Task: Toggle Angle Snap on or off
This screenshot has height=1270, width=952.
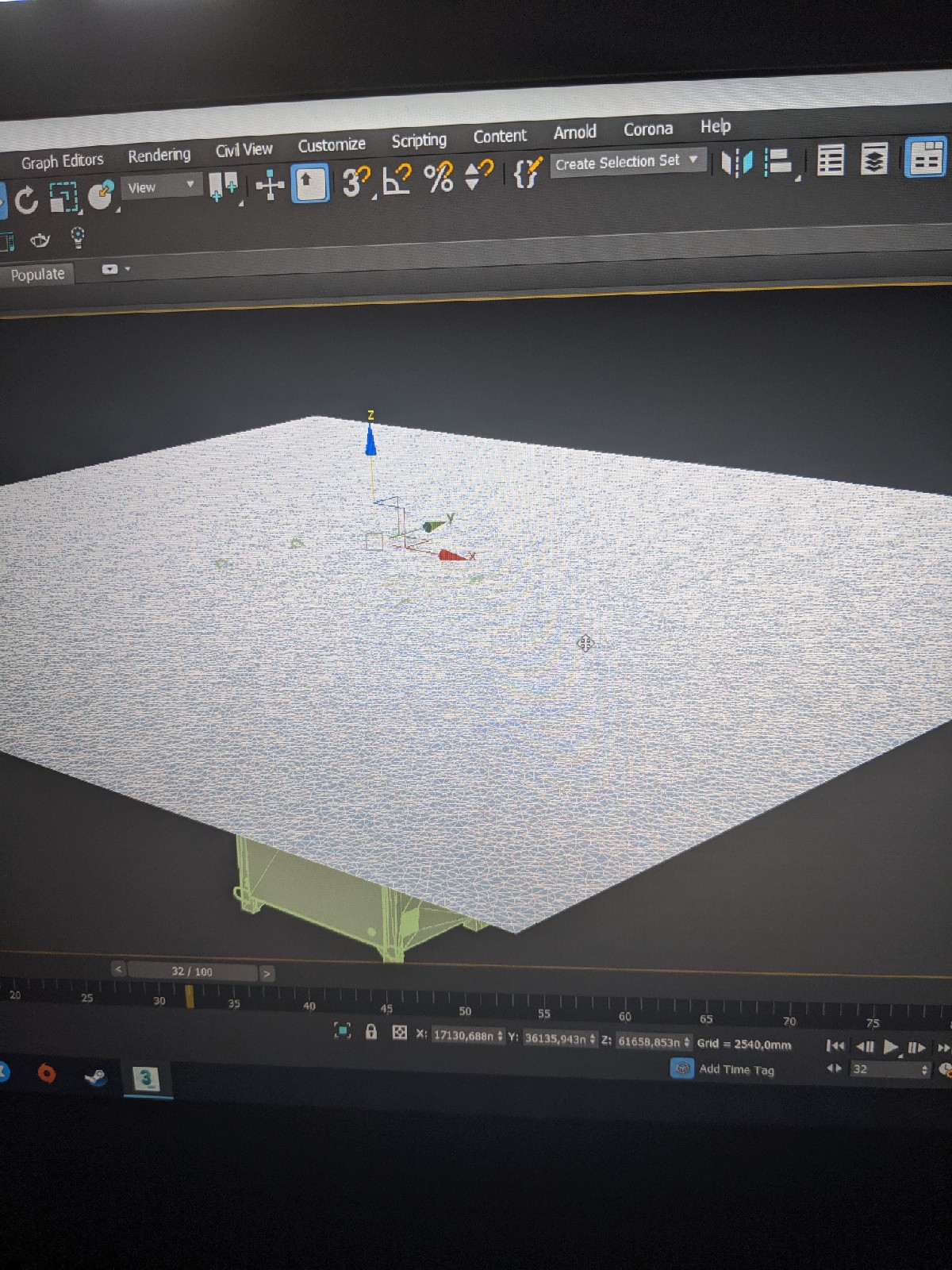Action: point(397,179)
